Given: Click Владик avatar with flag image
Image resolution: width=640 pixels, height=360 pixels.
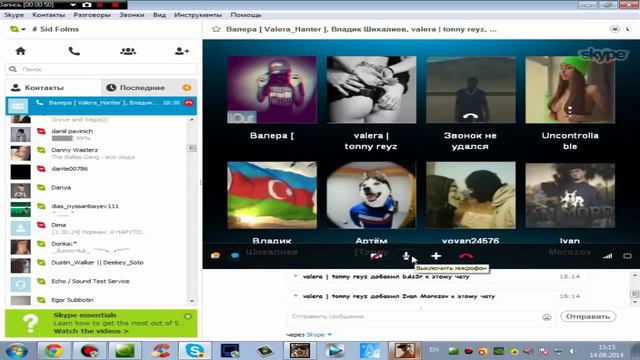Looking at the screenshot, I should pyautogui.click(x=272, y=195).
